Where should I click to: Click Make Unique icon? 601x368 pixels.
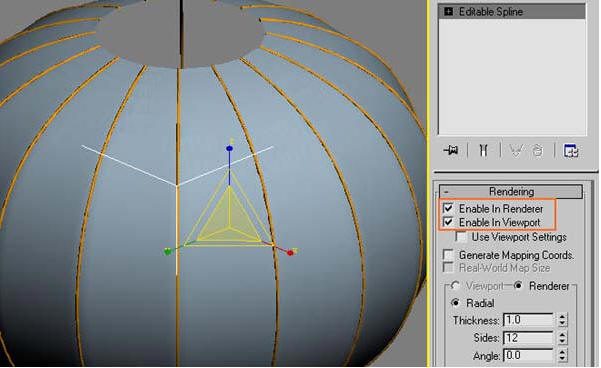[516, 150]
